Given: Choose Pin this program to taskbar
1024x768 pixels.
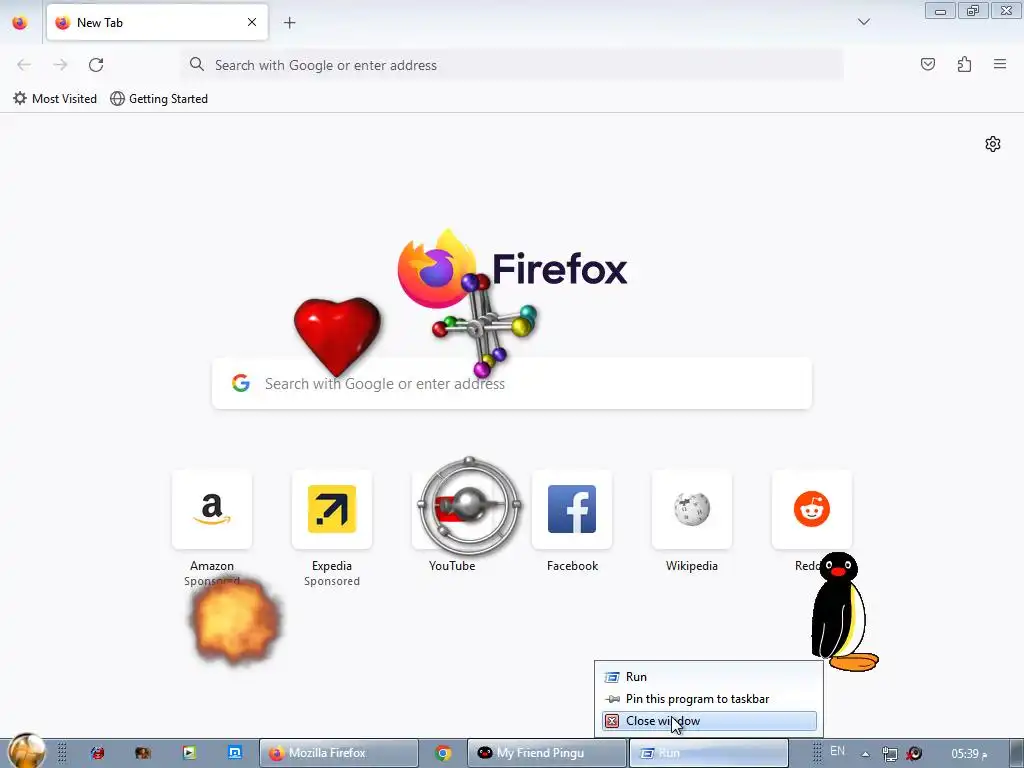Looking at the screenshot, I should pyautogui.click(x=709, y=699).
